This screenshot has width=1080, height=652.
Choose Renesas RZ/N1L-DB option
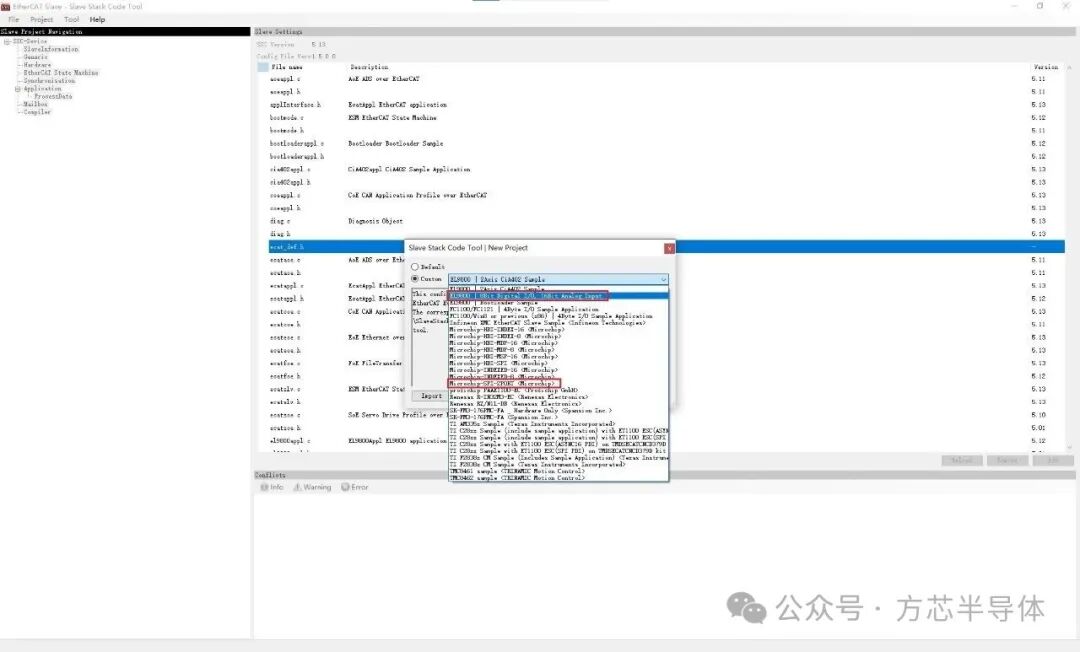(x=558, y=403)
